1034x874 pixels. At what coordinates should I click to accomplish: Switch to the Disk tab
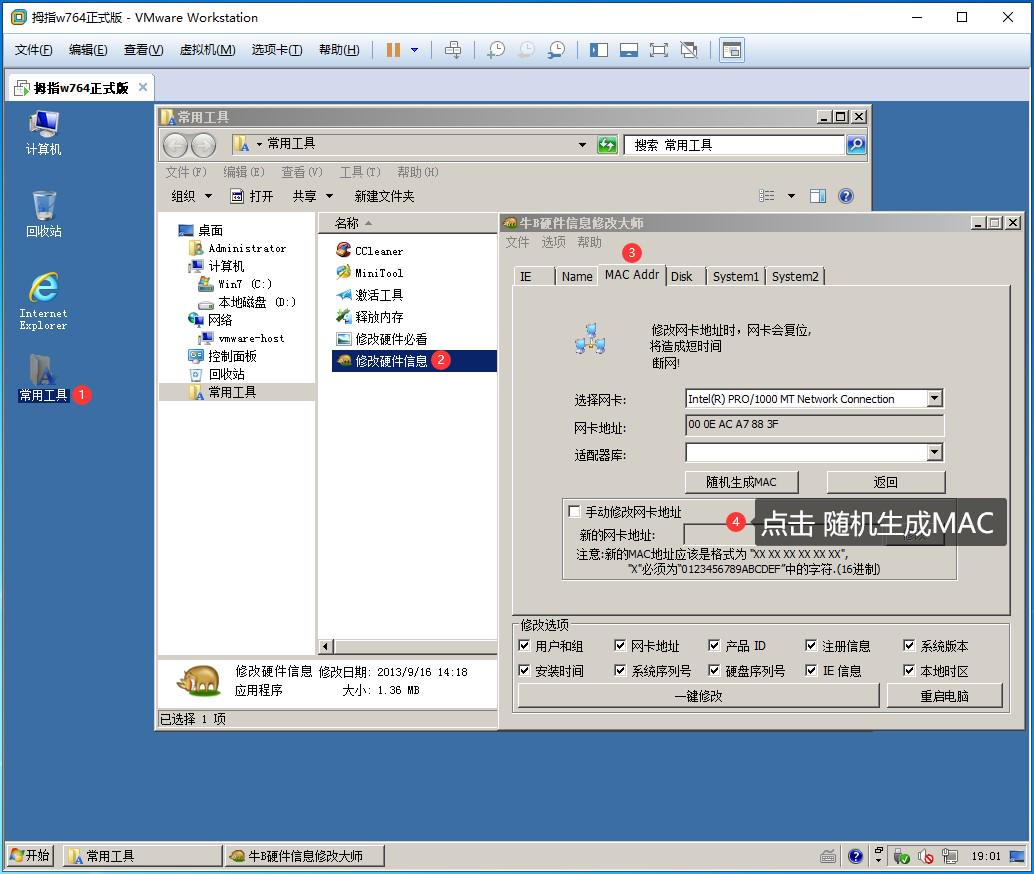(682, 276)
